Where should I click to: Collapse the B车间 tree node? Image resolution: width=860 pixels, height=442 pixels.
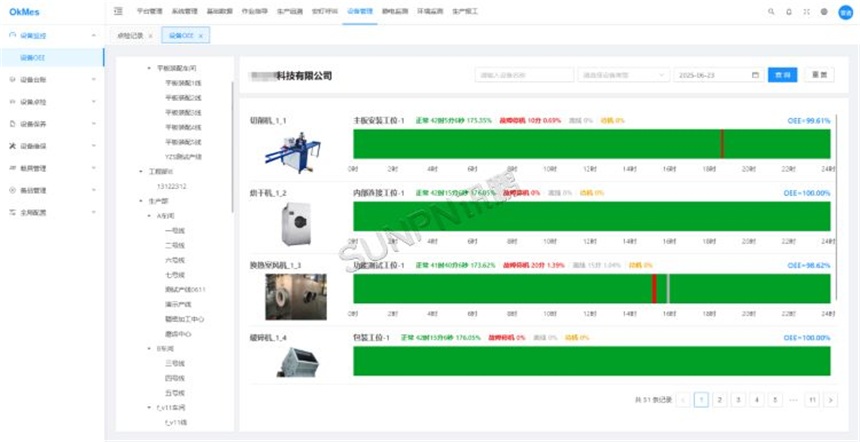pyautogui.click(x=149, y=349)
